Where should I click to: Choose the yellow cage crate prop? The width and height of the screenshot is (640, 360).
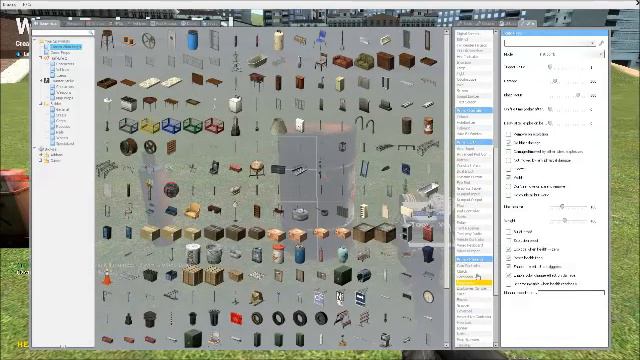pos(150,126)
